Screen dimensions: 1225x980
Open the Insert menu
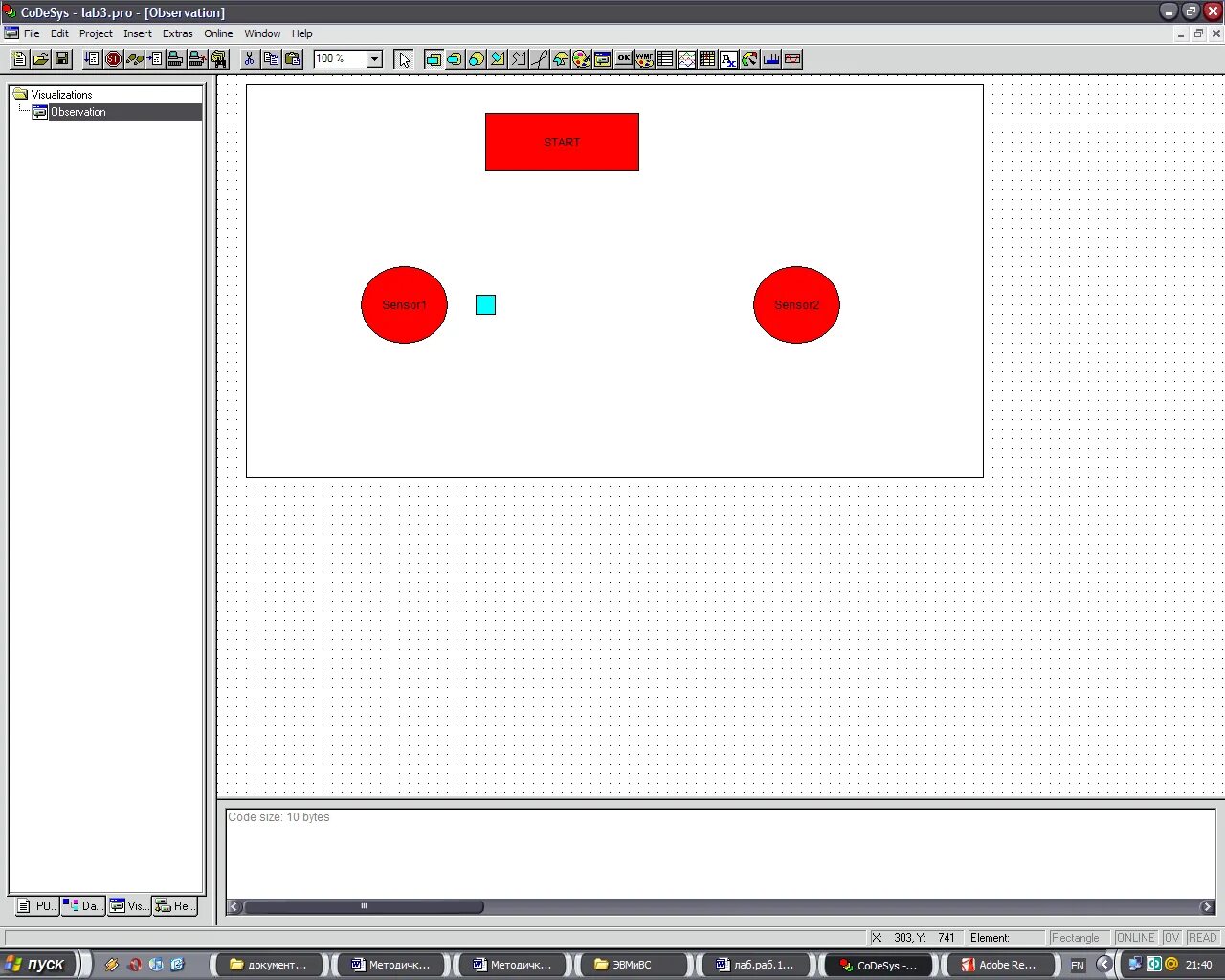138,33
